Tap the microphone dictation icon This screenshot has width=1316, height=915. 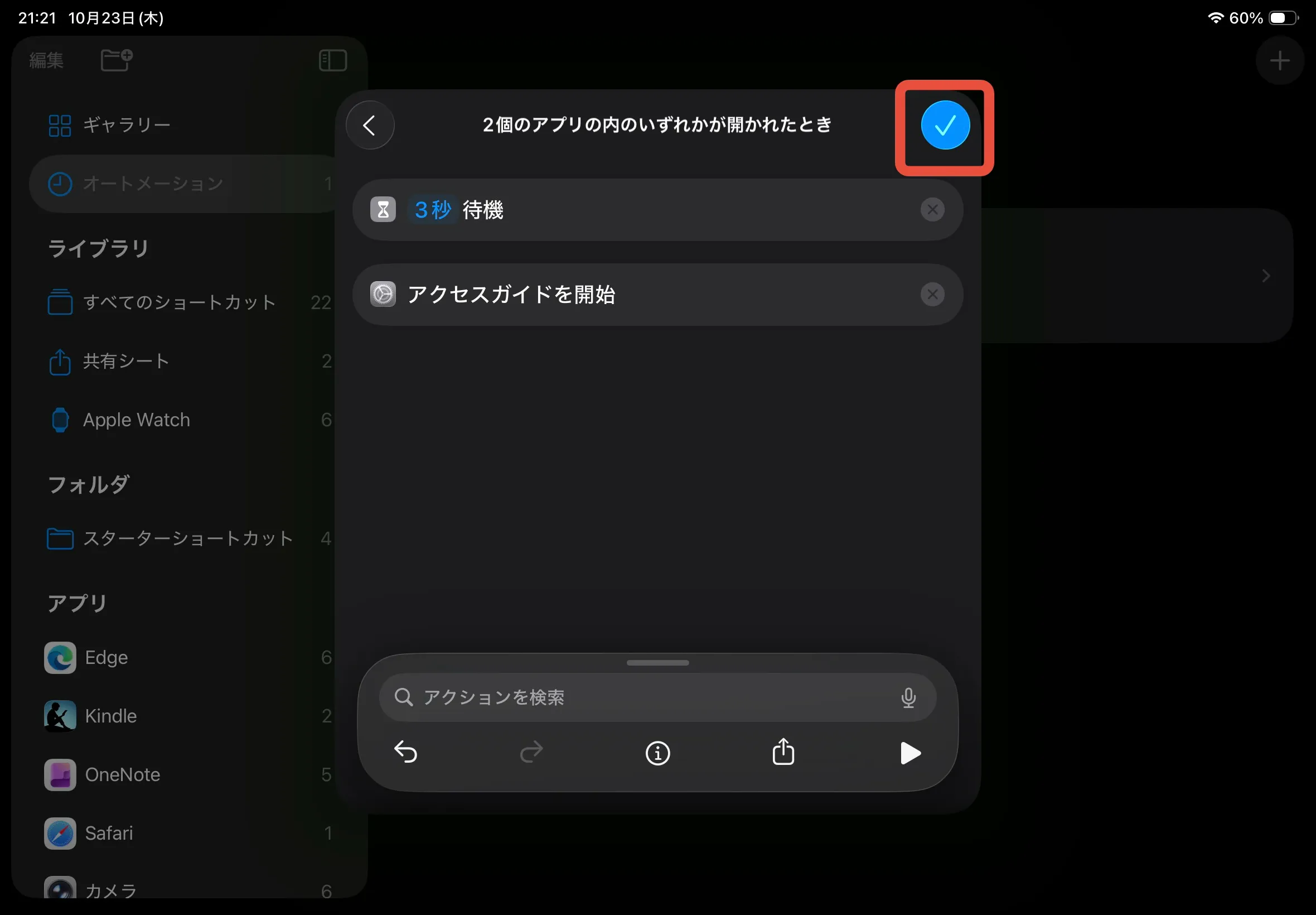tap(908, 698)
